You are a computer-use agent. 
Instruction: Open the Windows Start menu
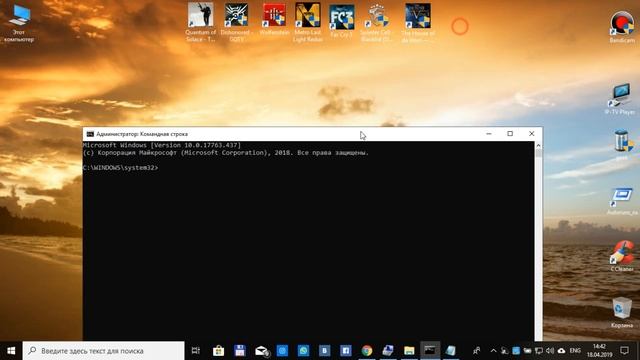[x=11, y=351]
